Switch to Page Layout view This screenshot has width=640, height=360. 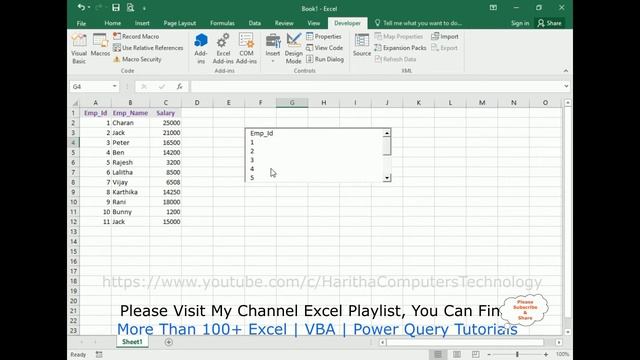click(x=456, y=354)
